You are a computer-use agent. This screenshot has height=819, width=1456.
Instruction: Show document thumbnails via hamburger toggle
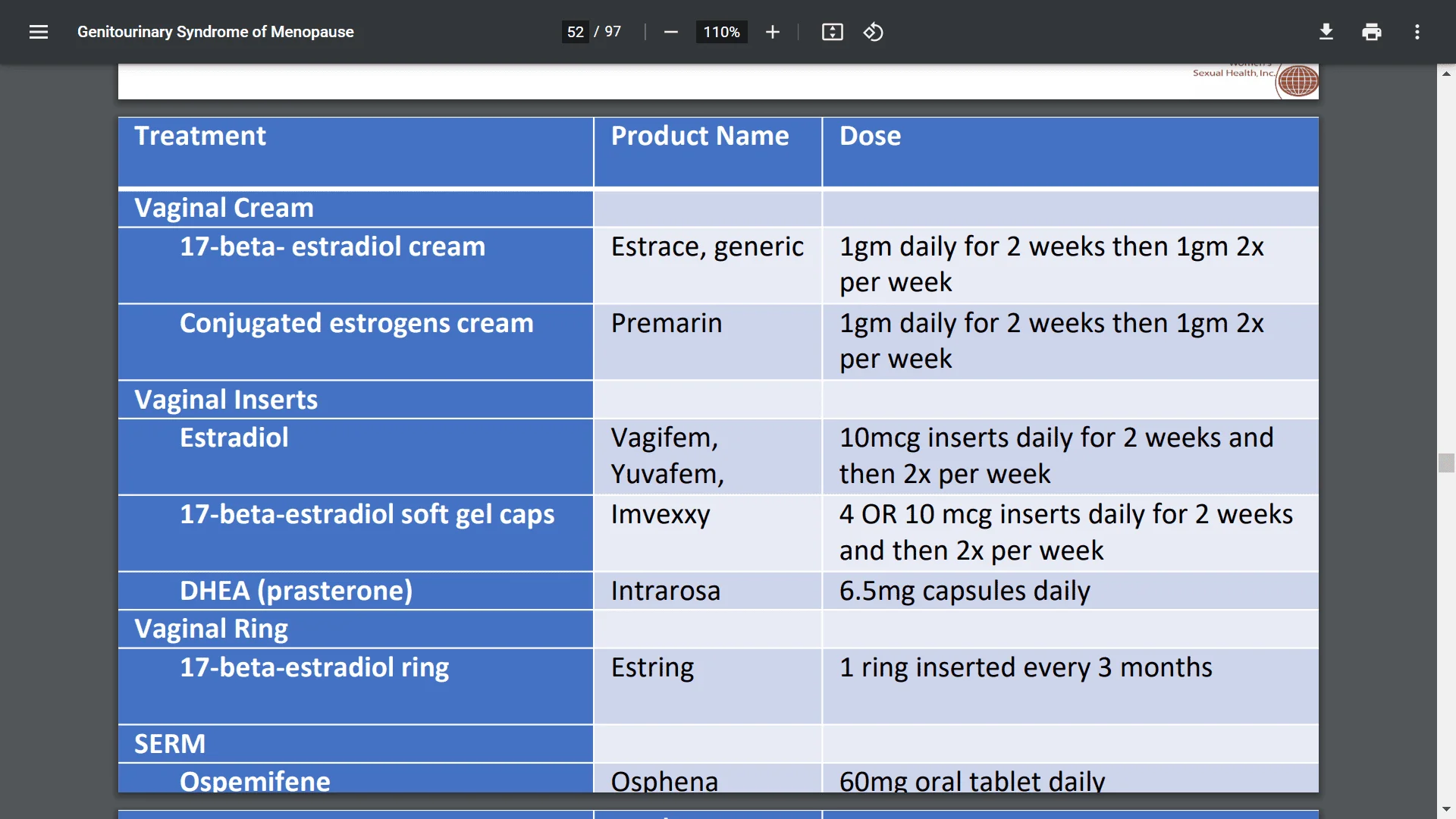[38, 32]
